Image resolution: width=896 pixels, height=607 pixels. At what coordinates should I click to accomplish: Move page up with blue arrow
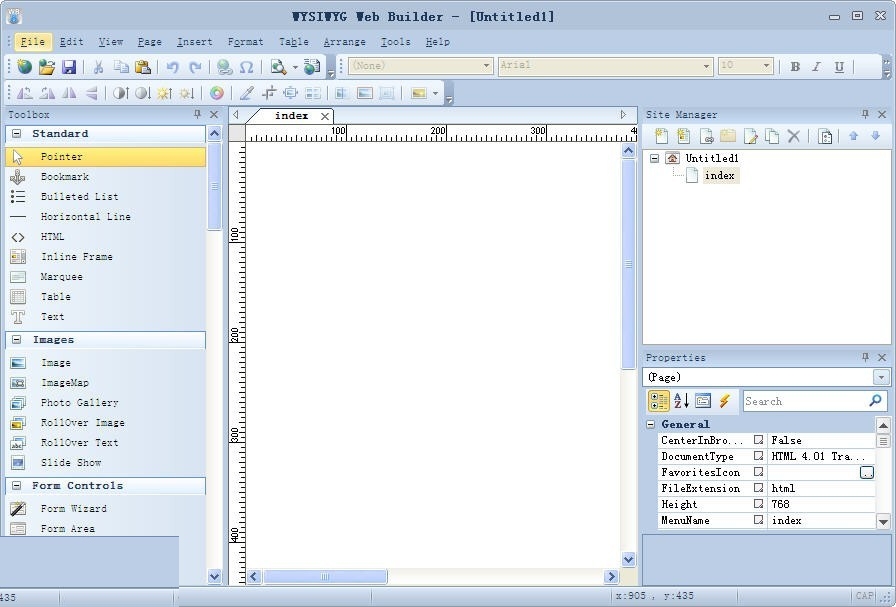854,136
